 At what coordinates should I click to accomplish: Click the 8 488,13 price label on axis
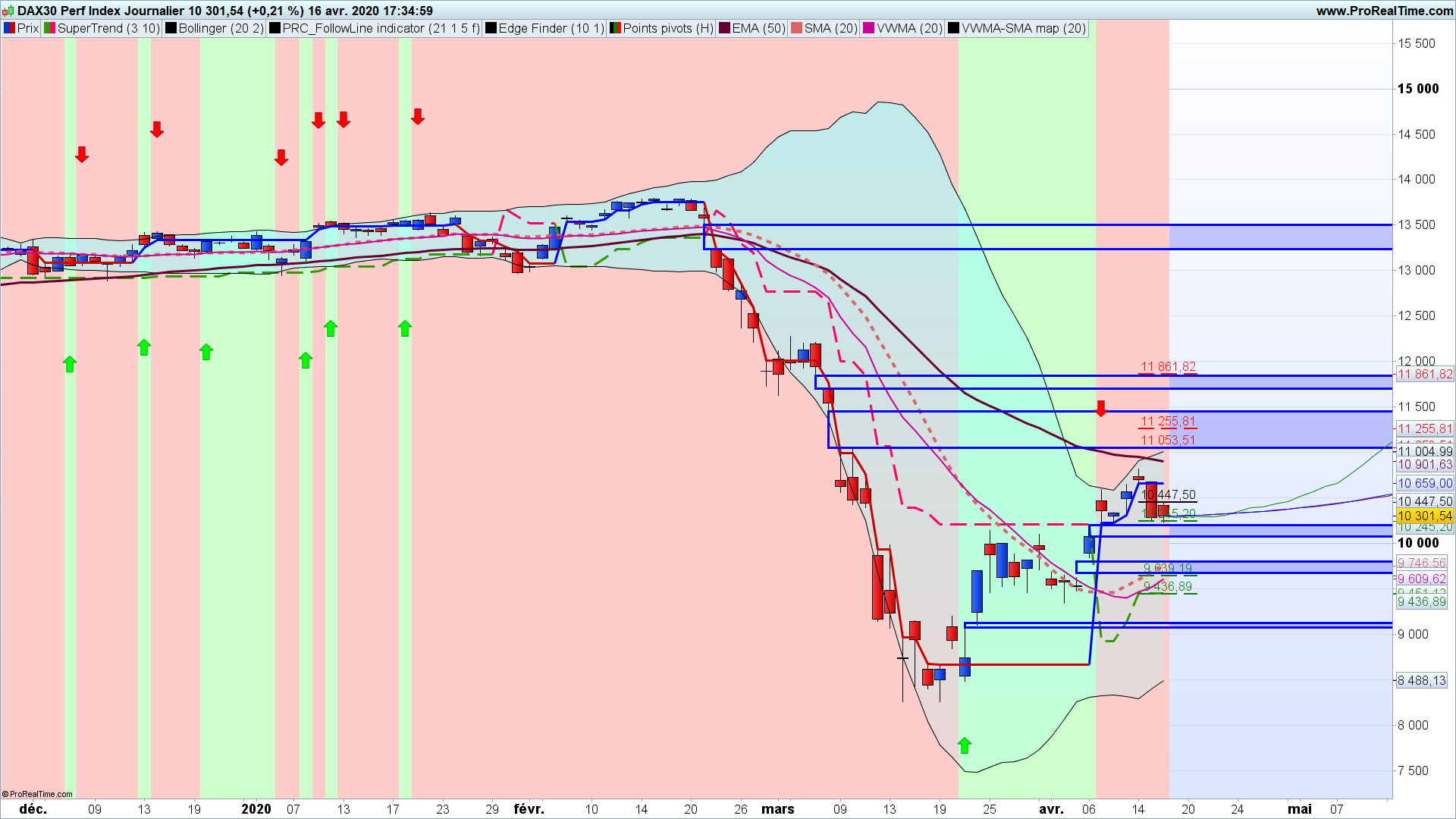pos(1421,680)
